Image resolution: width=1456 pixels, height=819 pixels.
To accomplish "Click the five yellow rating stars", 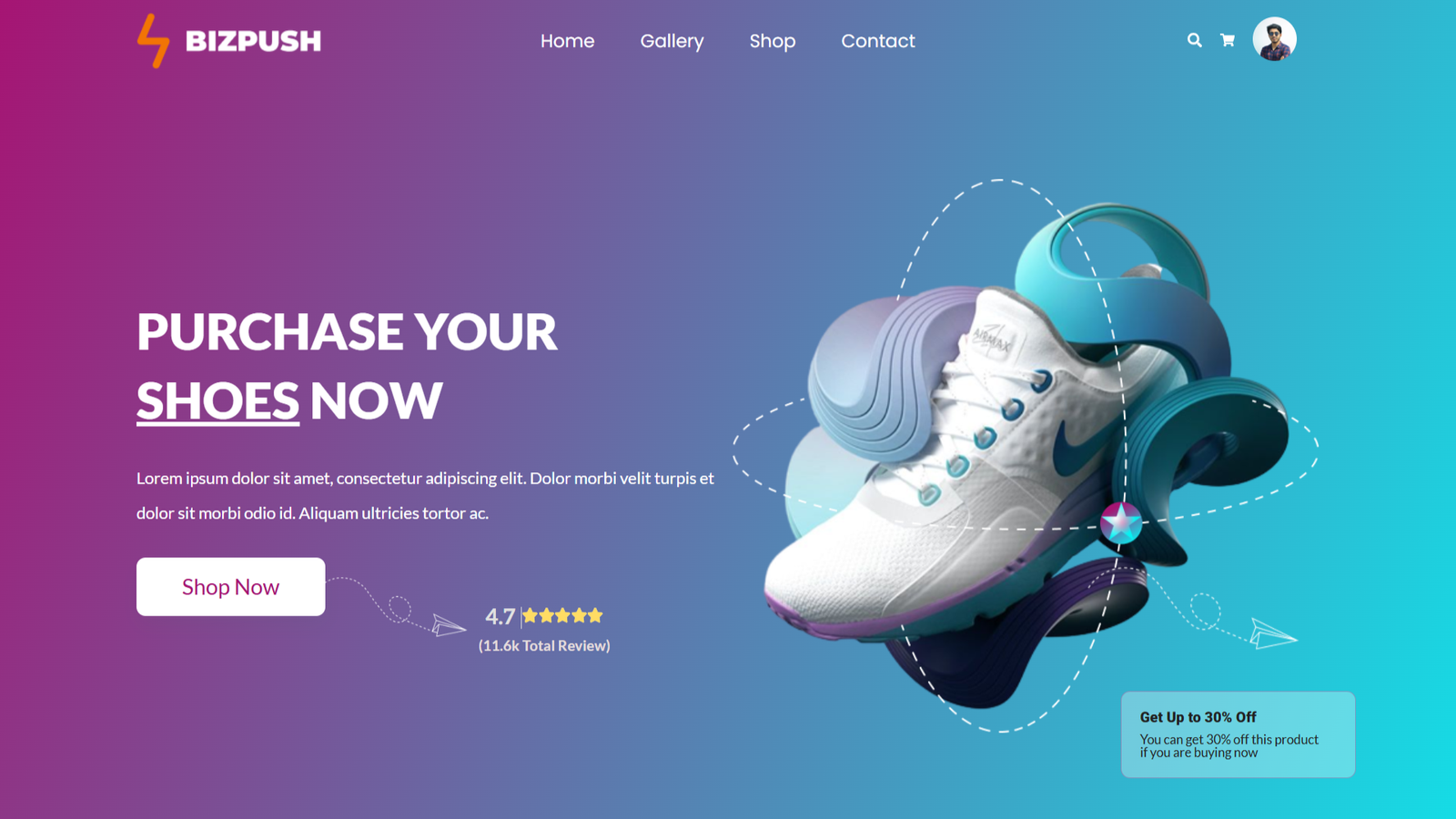I will (x=562, y=615).
